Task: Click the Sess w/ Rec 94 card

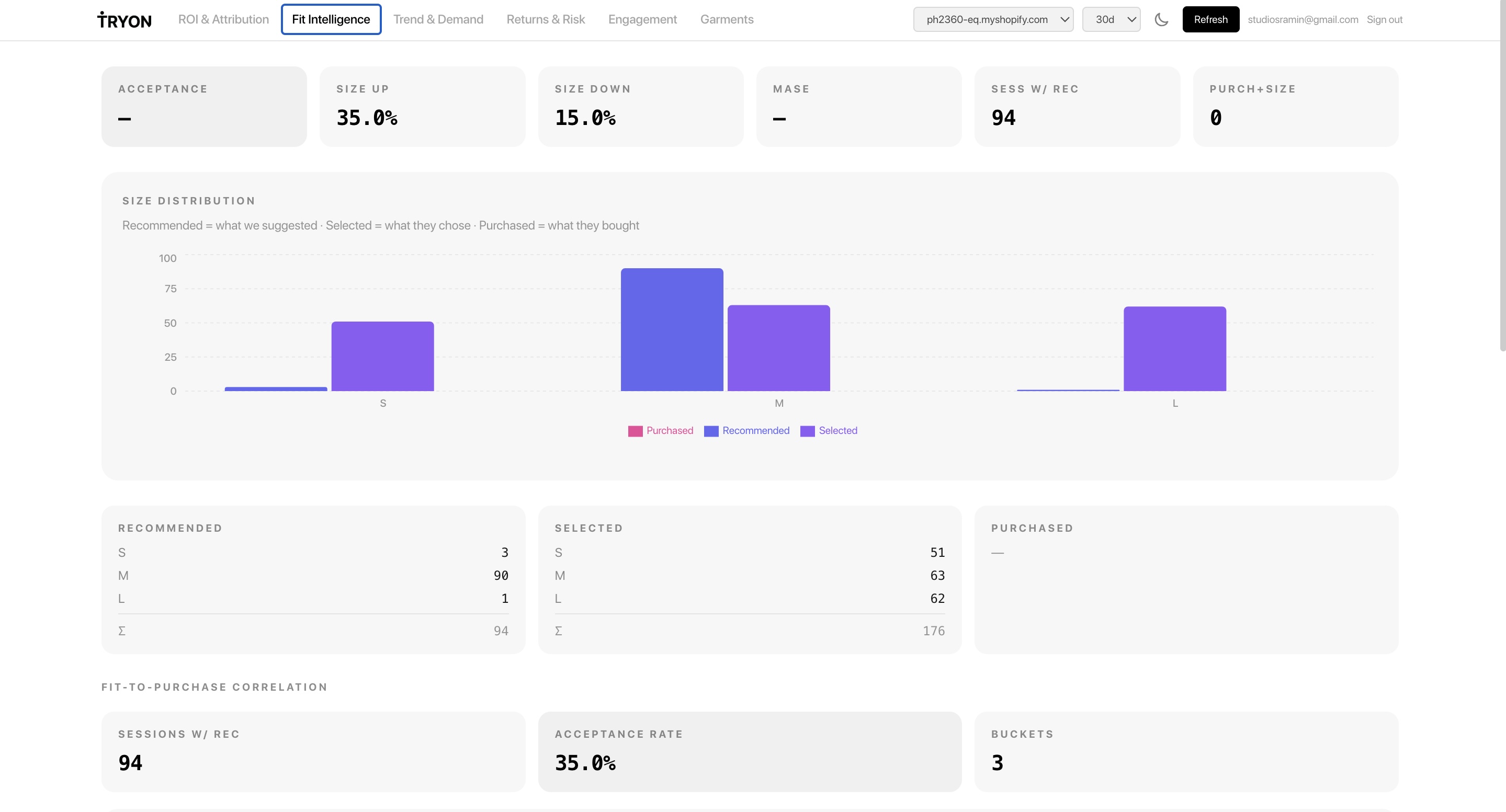Action: pos(1077,106)
